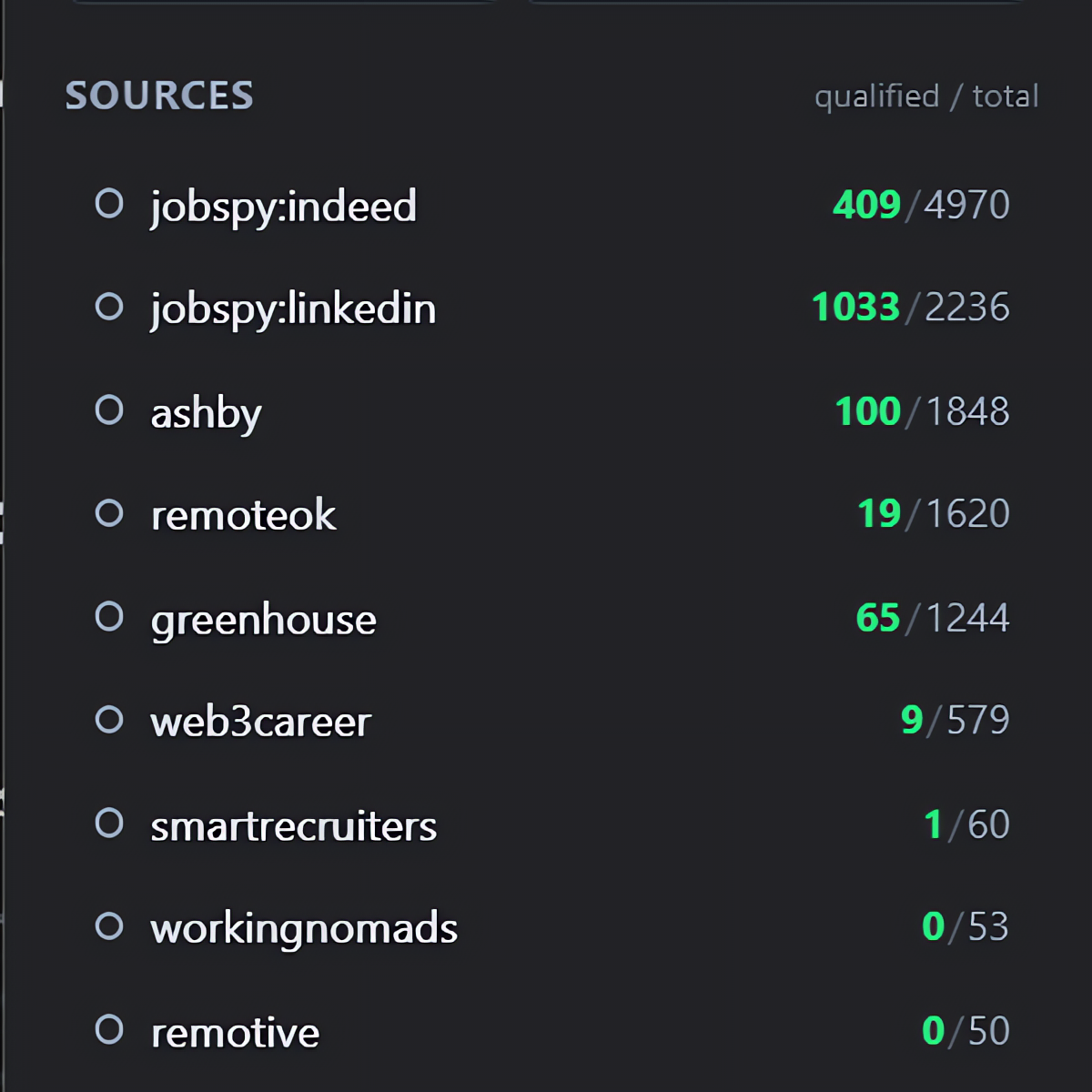Click the web3career qualified count 9
This screenshot has width=1092, height=1092.
pos(912,721)
